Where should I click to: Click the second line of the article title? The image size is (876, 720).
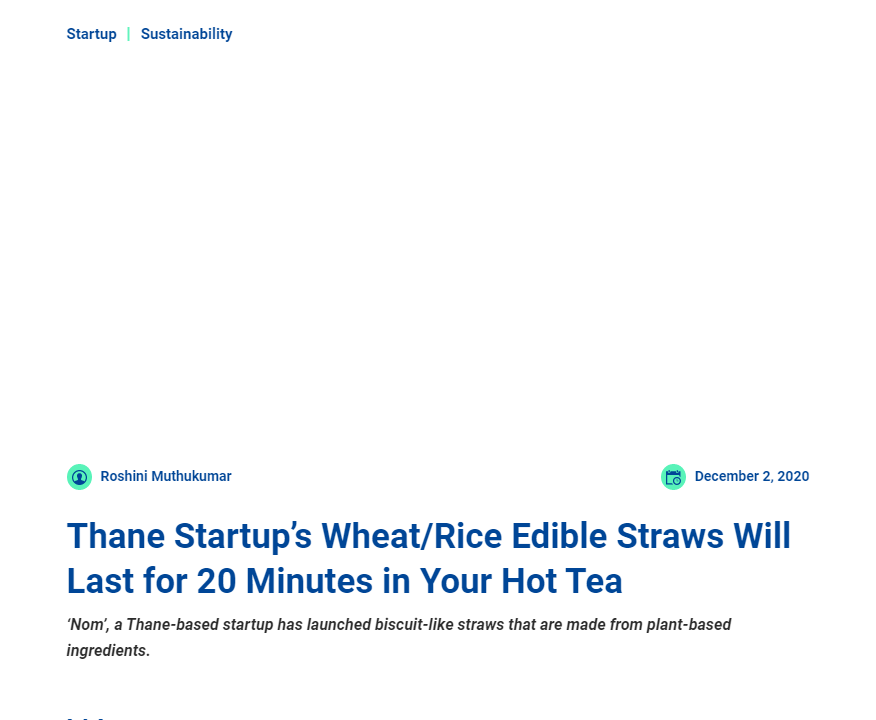[344, 581]
